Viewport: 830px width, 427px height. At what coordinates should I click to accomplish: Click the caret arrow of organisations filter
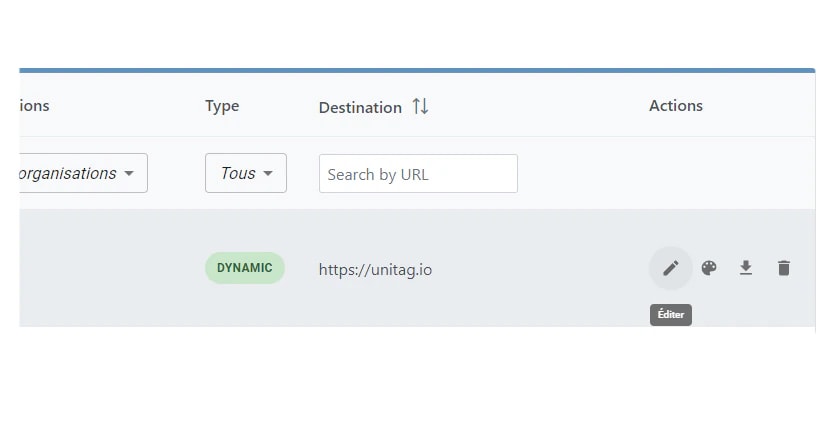coord(129,174)
